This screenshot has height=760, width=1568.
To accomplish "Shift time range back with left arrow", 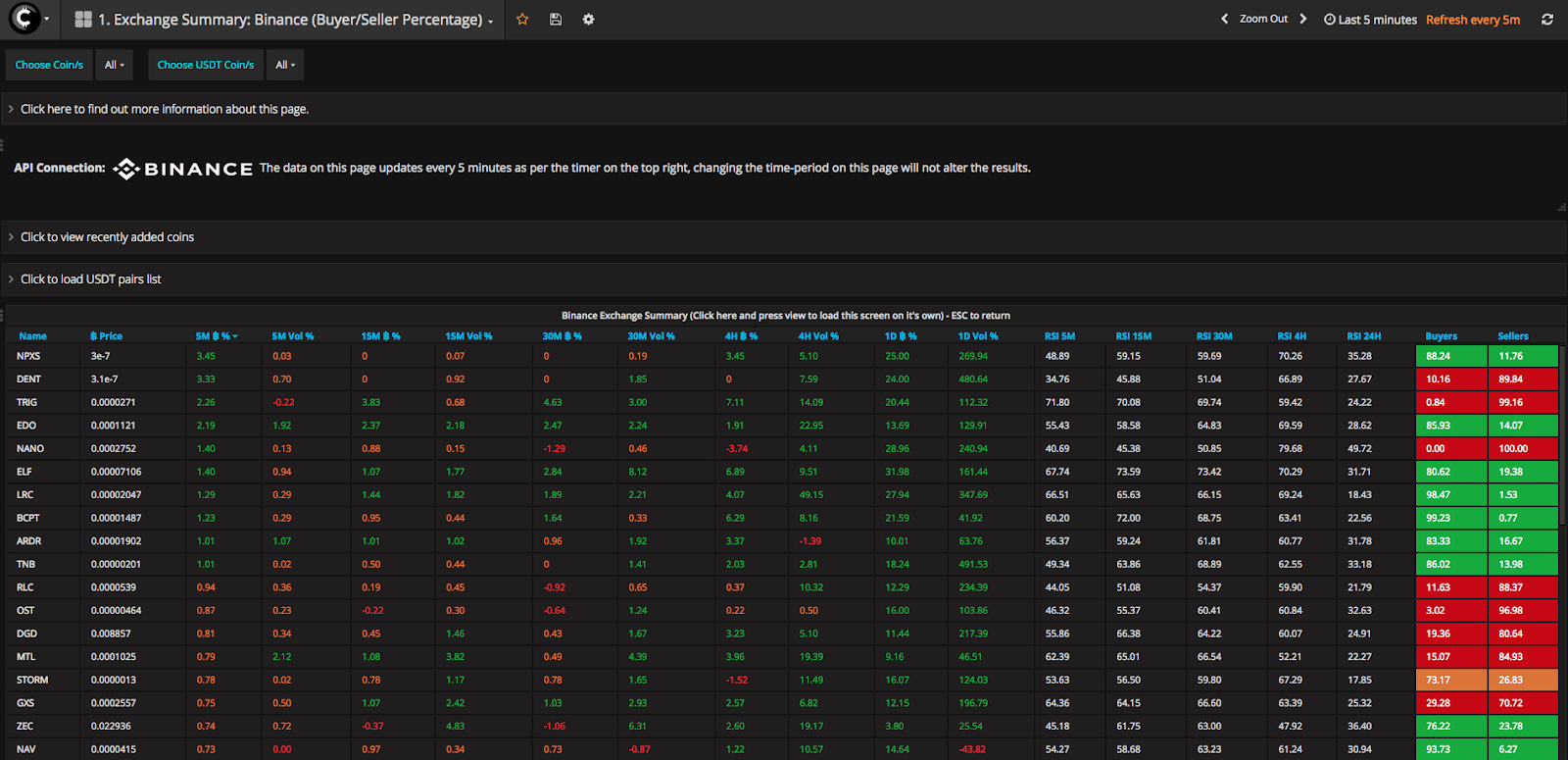I will click(1224, 19).
